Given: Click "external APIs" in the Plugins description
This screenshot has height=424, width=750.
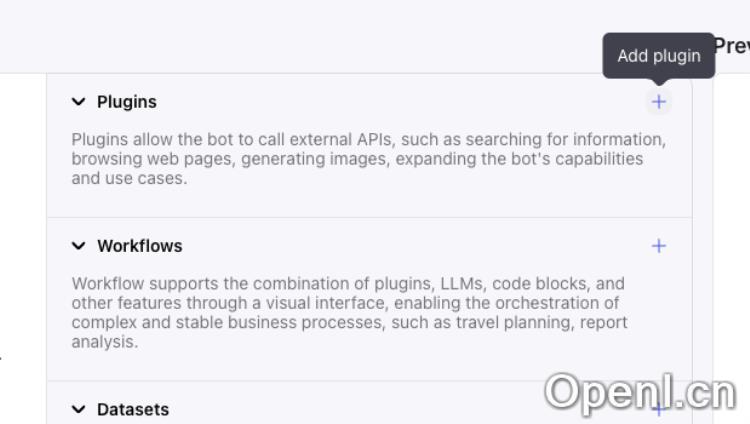Looking at the screenshot, I should tap(347, 140).
